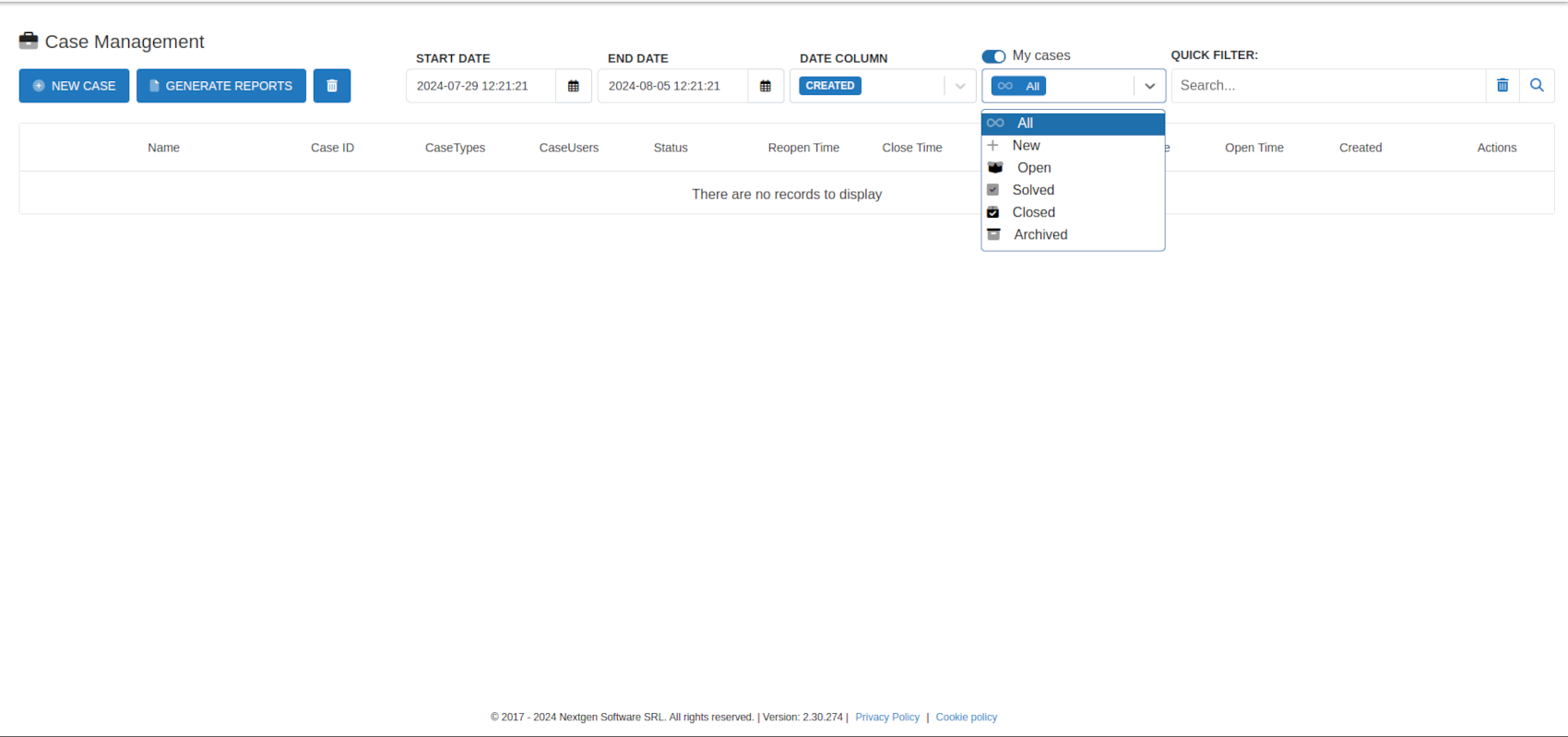Click the 'There are no records to display' message
Viewport: 1568px width, 737px height.
[x=787, y=194]
